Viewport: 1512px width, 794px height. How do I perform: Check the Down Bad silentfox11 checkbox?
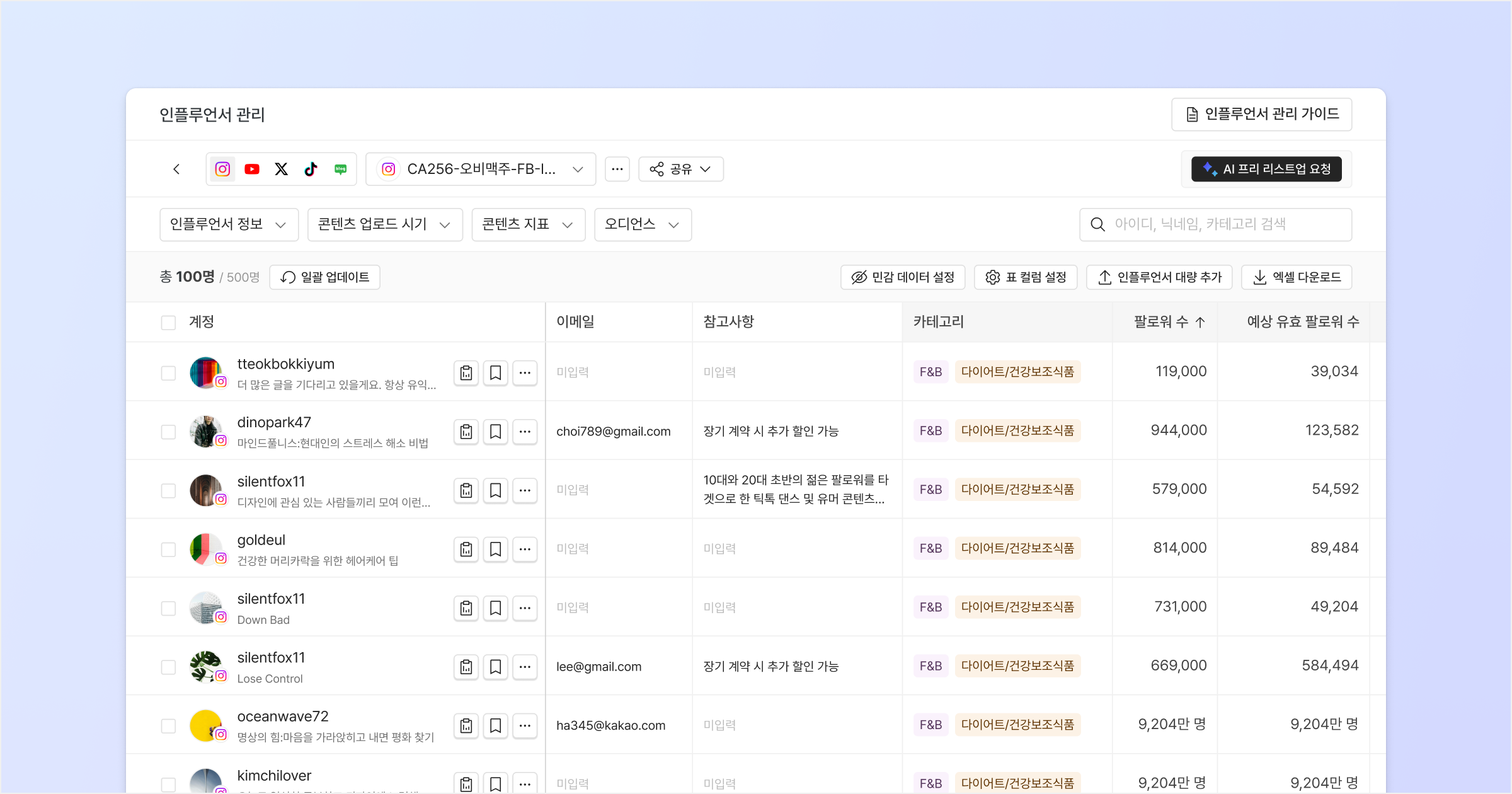[x=168, y=608]
